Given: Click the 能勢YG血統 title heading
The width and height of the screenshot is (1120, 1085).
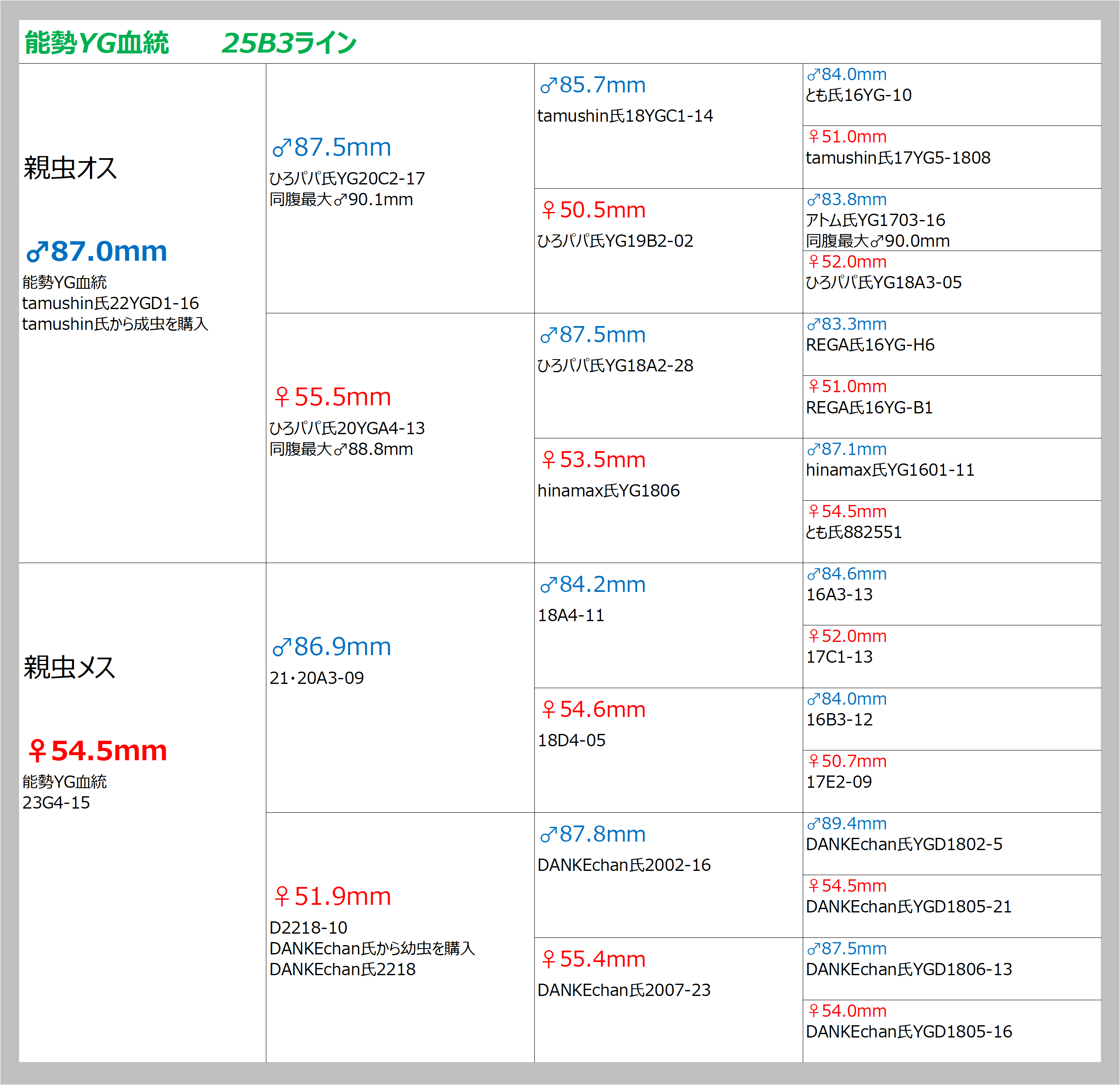Looking at the screenshot, I should (97, 43).
